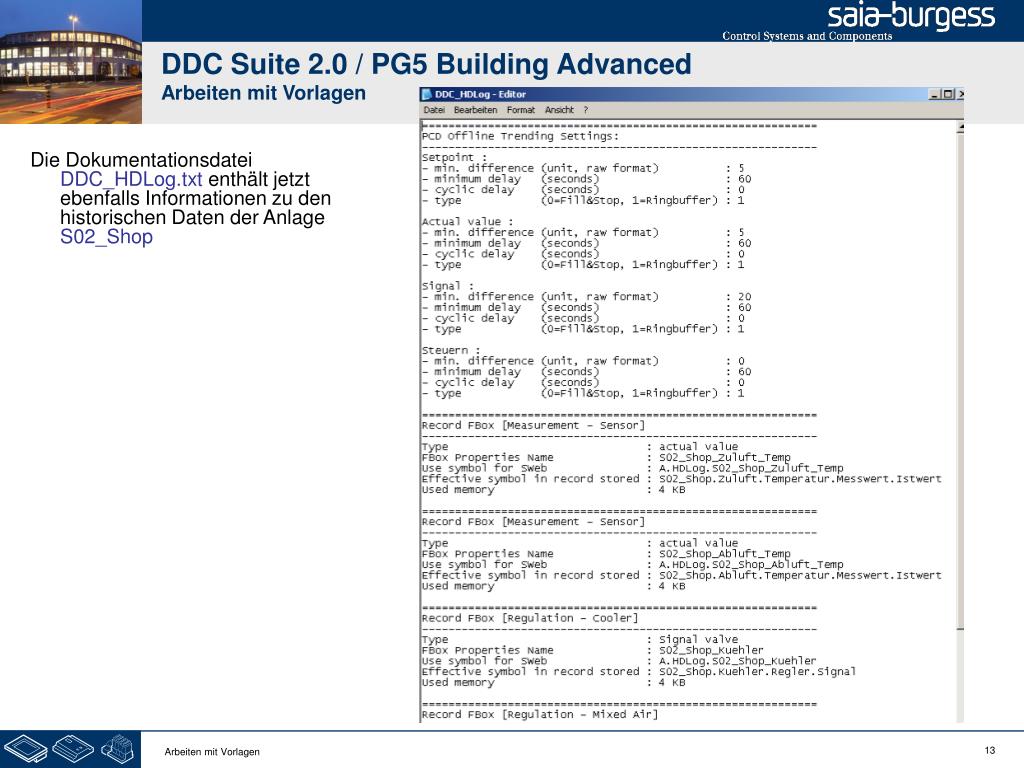
Task: Click the saia-burgess logo
Action: 911,16
